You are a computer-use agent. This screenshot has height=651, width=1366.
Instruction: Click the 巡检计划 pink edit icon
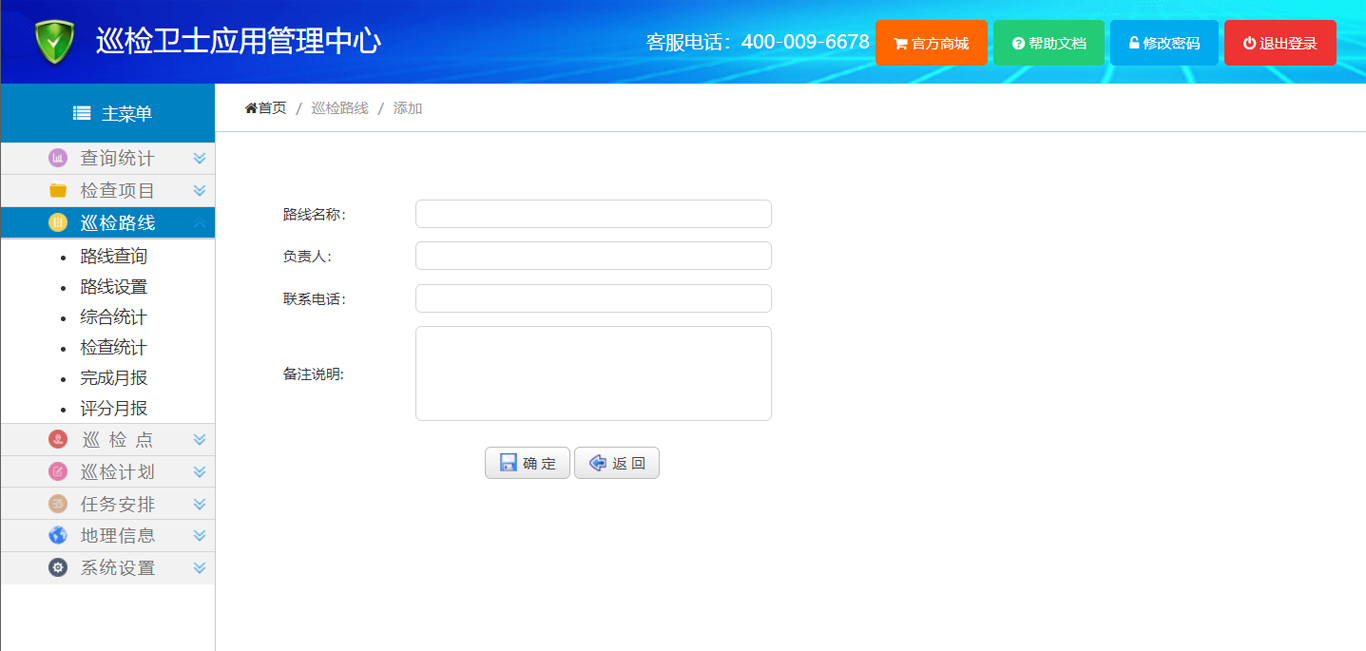pyautogui.click(x=58, y=471)
